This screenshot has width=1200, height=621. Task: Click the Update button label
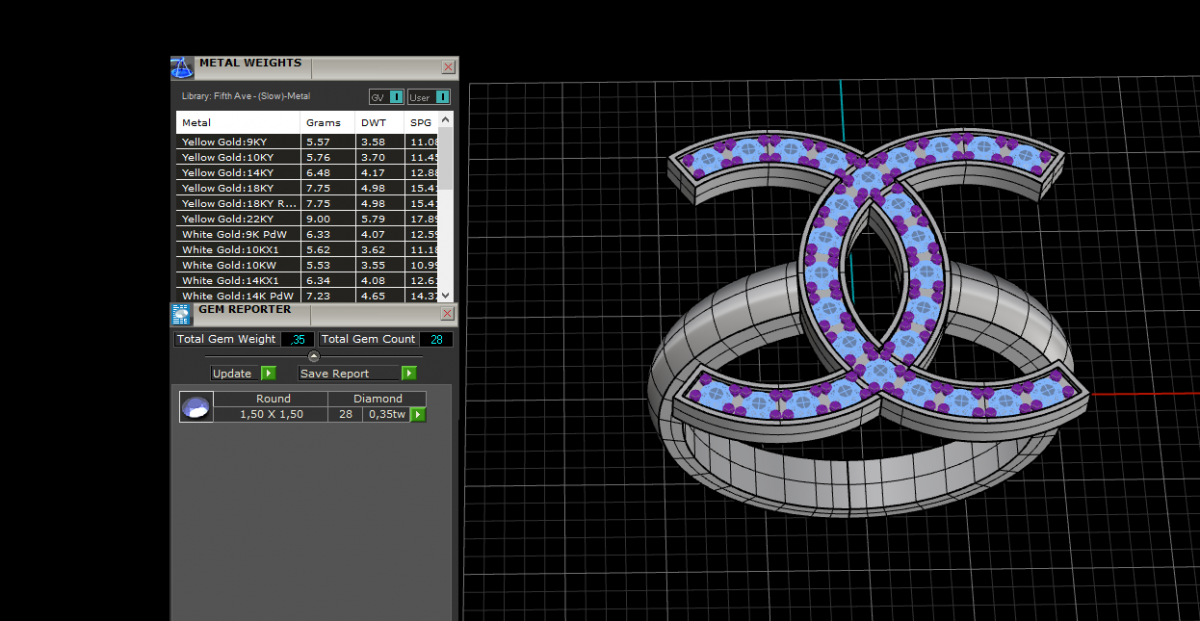[x=232, y=374]
